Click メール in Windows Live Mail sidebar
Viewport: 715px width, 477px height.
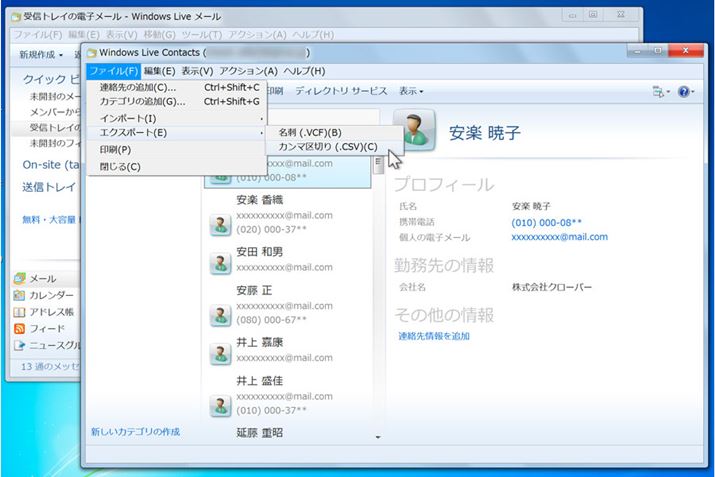[43, 279]
